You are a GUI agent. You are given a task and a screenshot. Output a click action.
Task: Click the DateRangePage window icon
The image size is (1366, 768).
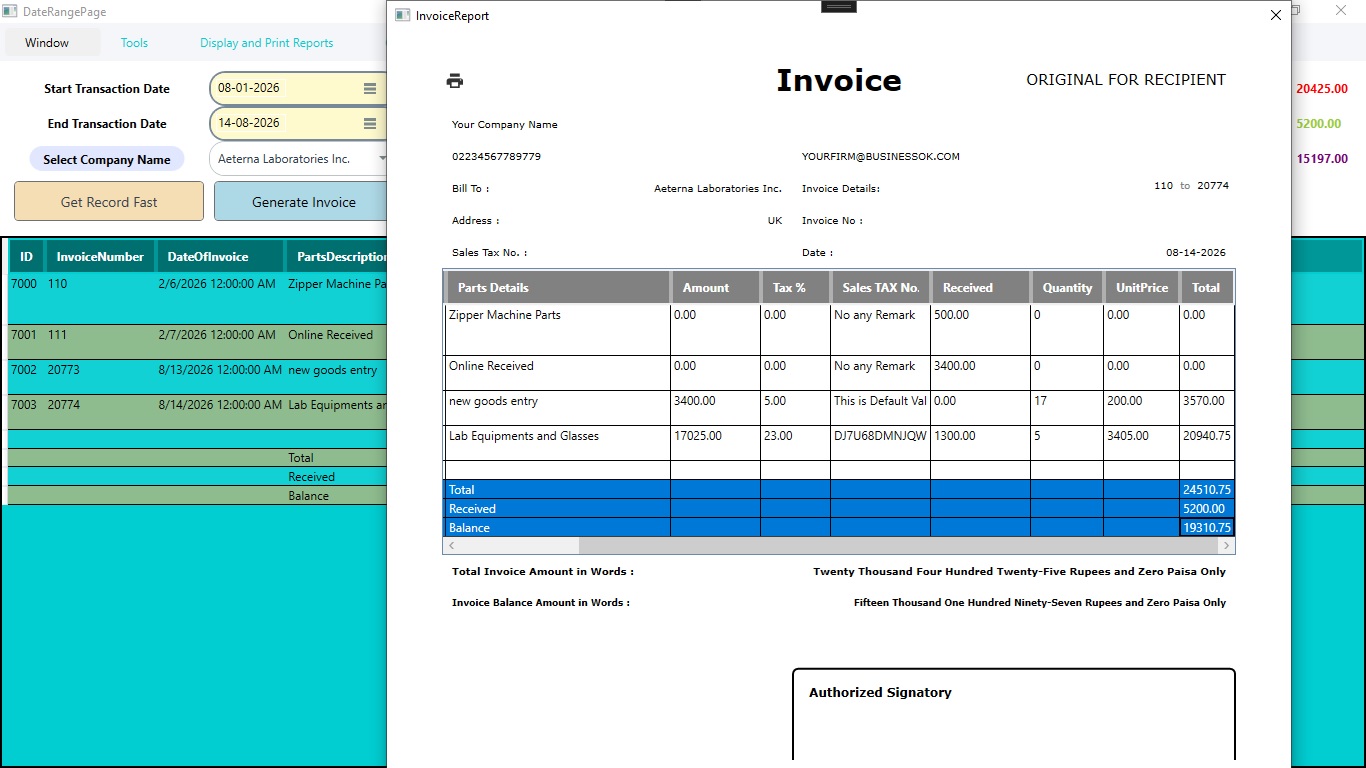click(10, 12)
